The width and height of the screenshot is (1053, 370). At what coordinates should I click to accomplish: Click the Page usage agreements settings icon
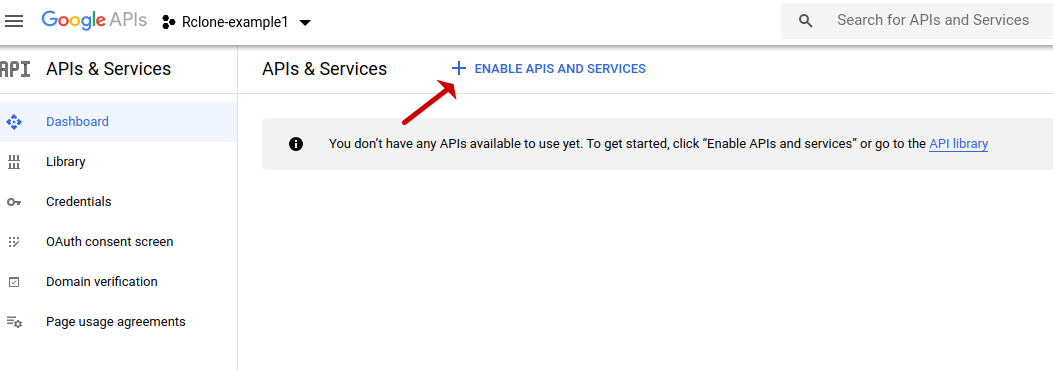(x=14, y=322)
